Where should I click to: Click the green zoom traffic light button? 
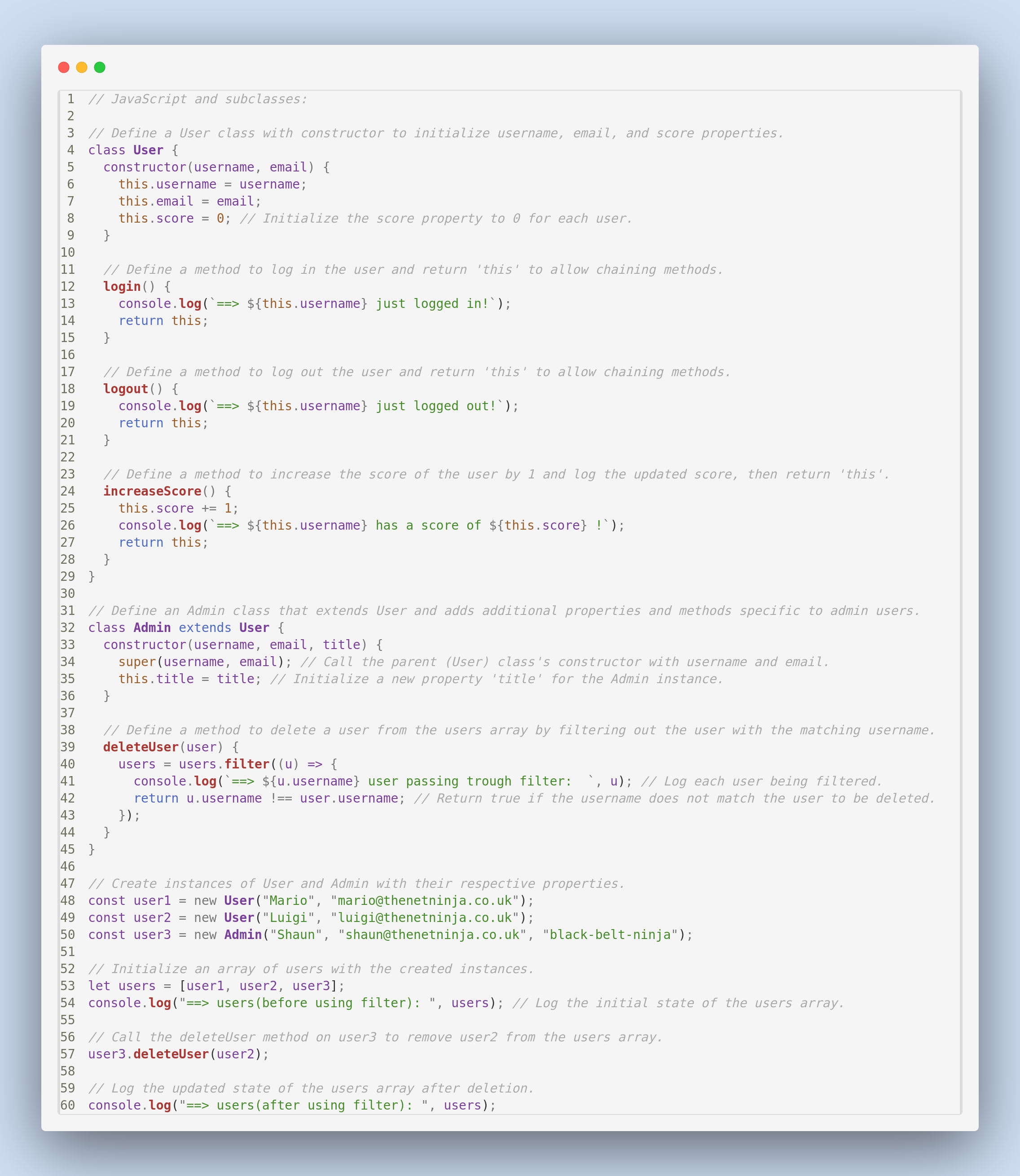point(100,67)
